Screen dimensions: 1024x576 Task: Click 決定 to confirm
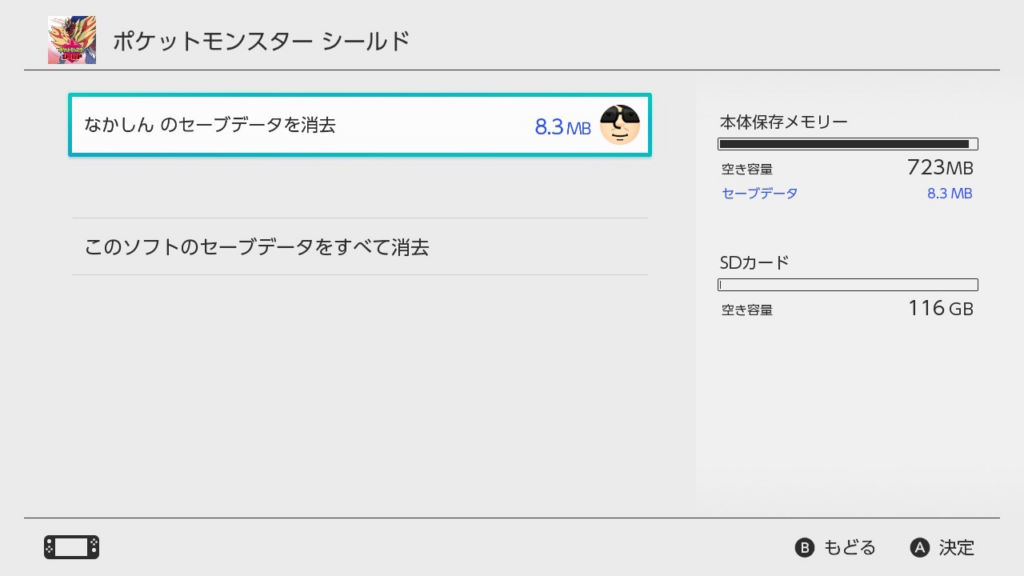[957, 547]
